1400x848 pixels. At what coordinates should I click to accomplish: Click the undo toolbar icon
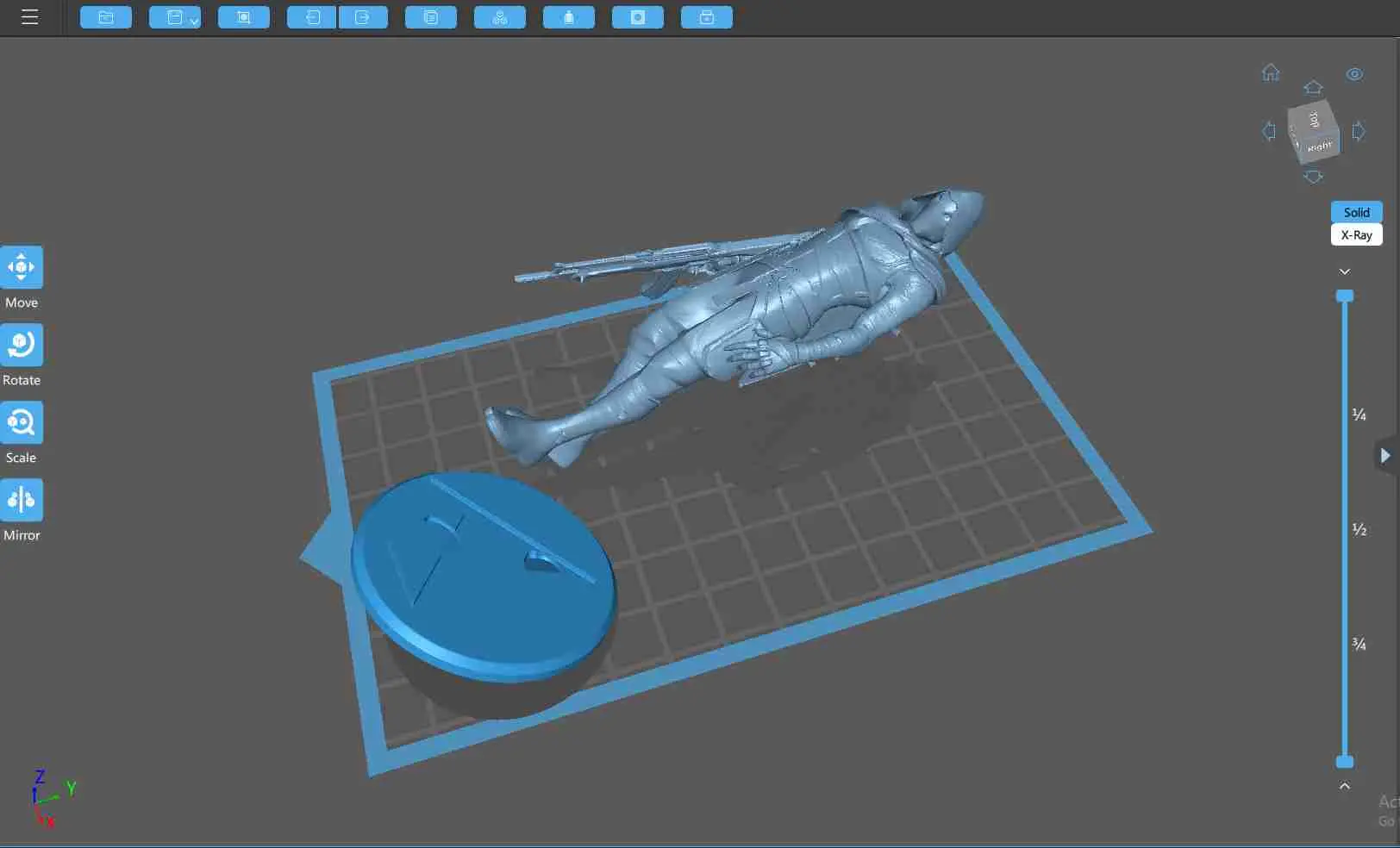[x=312, y=17]
